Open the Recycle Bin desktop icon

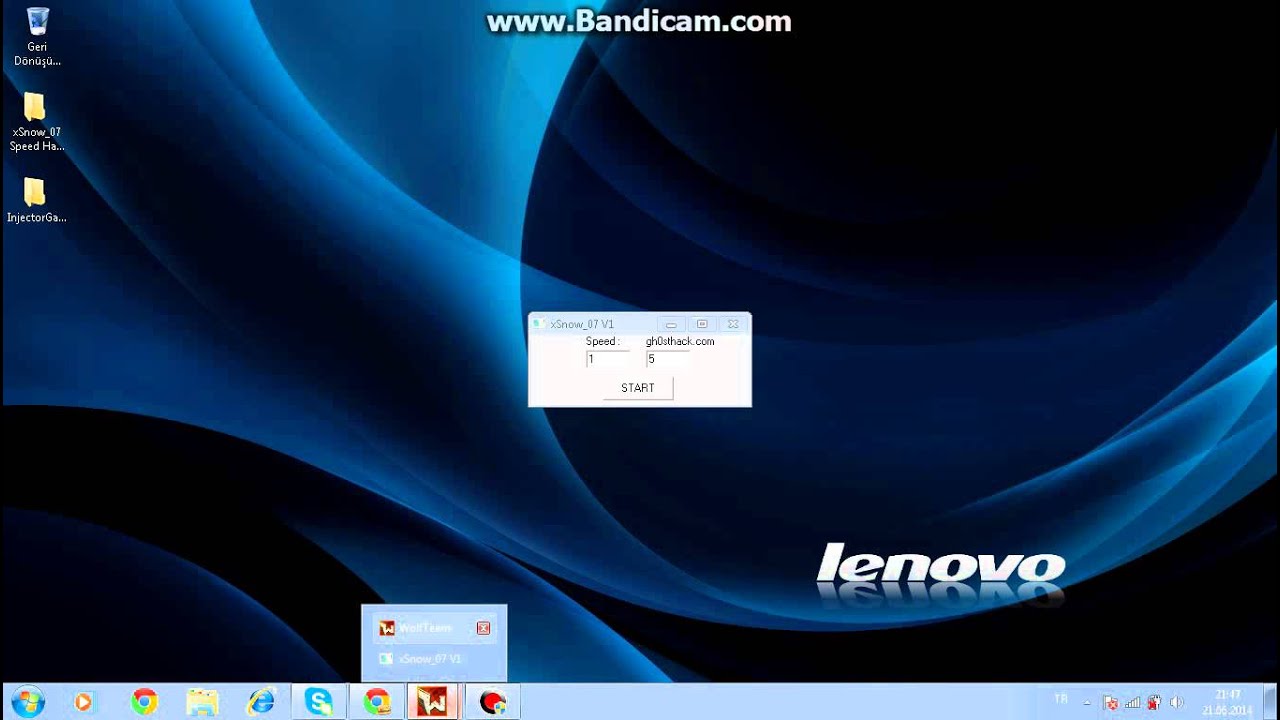[37, 36]
